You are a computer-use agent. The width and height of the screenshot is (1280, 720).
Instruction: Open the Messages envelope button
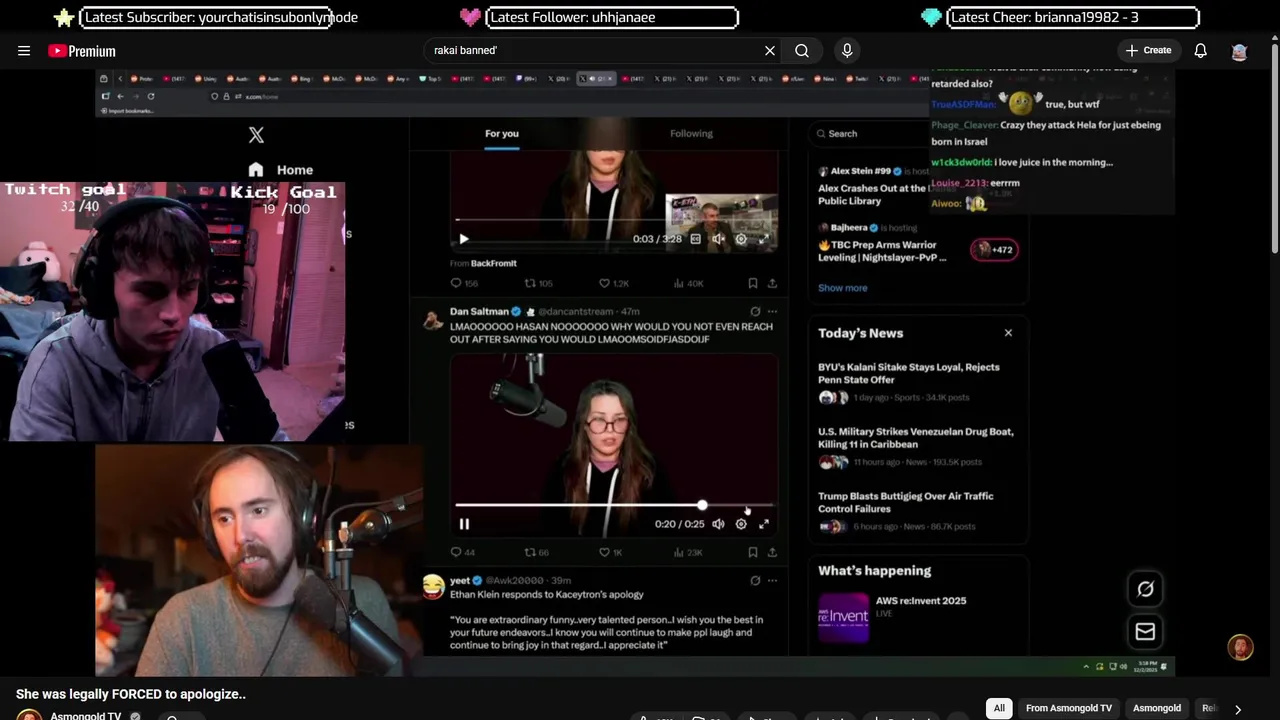pyautogui.click(x=1145, y=631)
